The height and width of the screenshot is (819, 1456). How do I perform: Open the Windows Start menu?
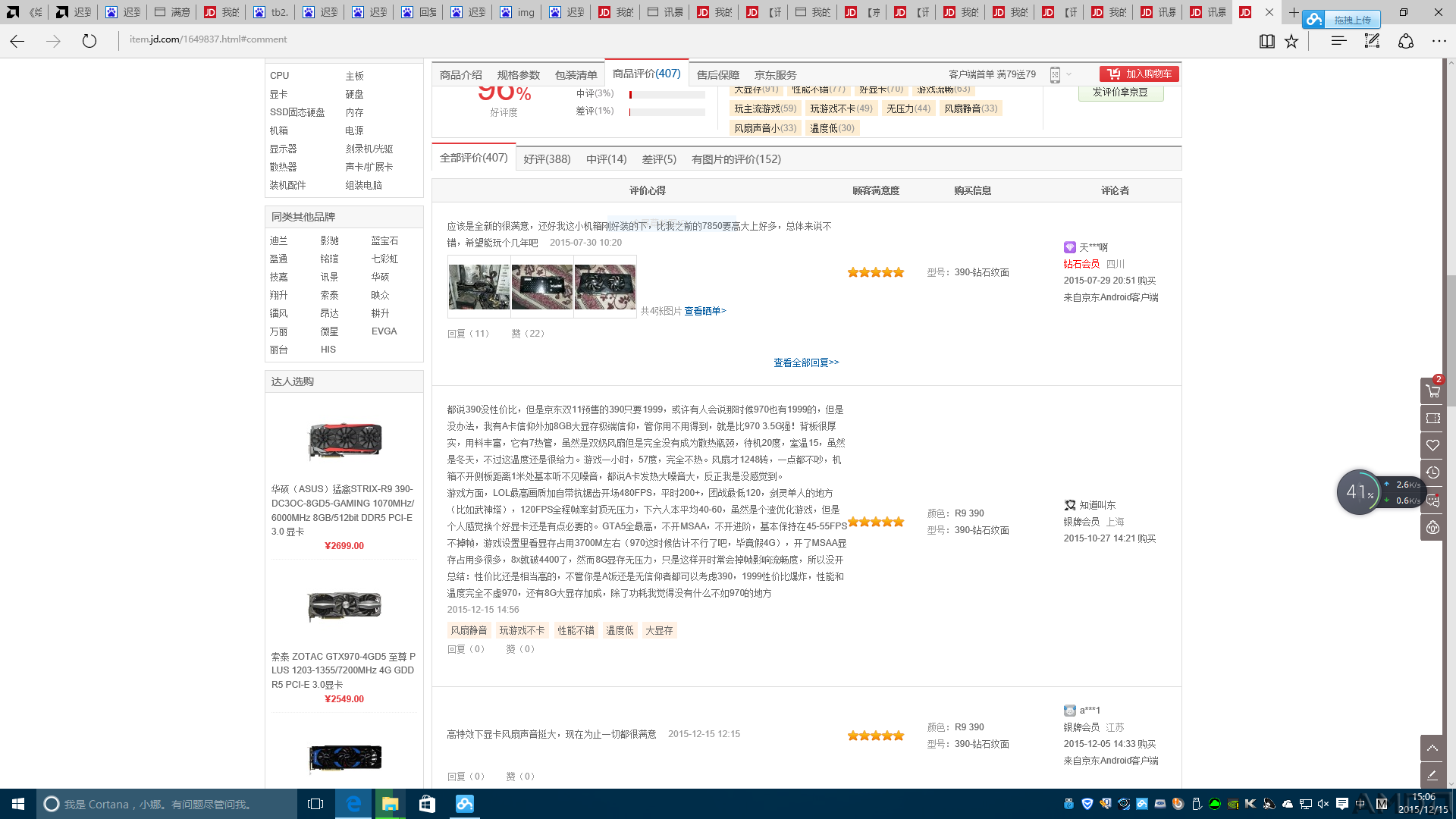coord(18,804)
